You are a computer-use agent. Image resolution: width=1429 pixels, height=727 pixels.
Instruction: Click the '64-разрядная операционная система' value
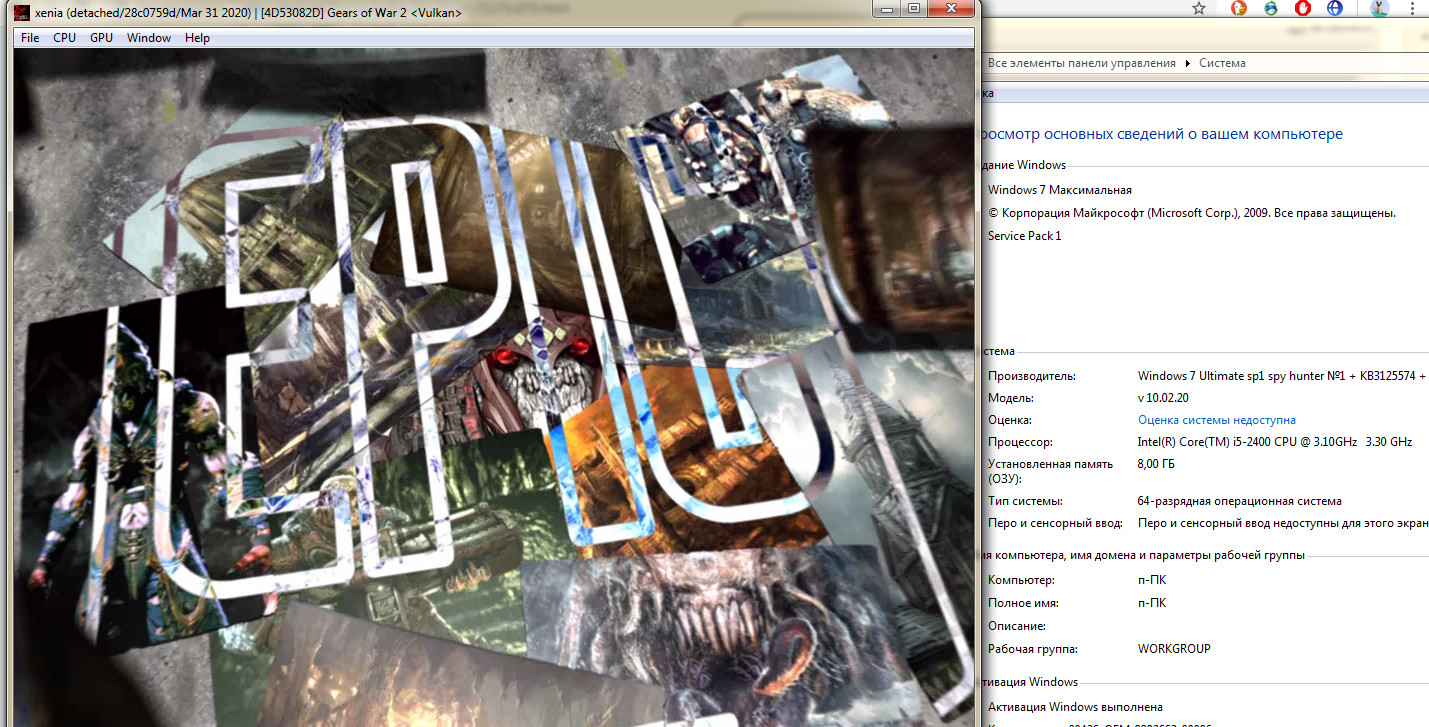click(x=1240, y=501)
